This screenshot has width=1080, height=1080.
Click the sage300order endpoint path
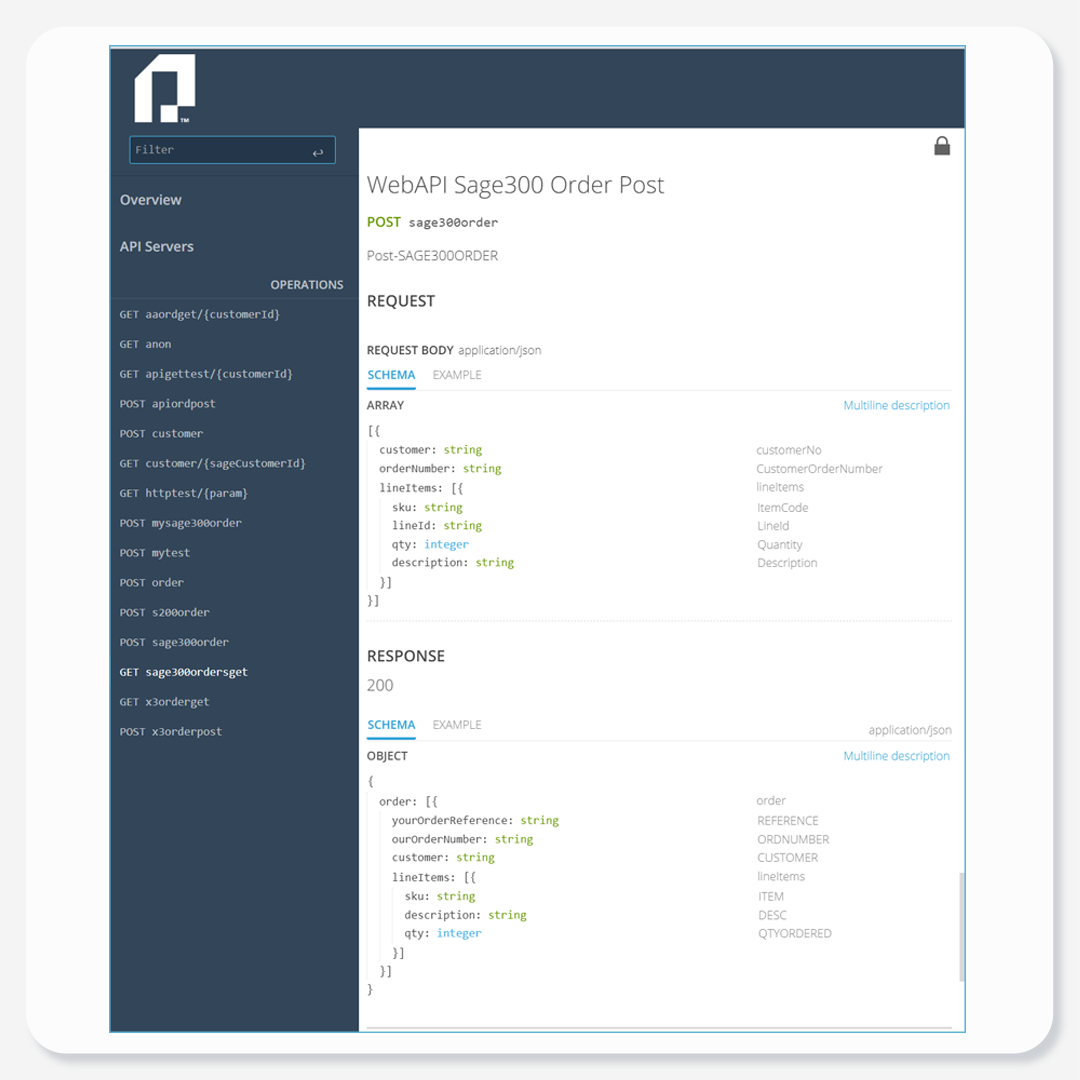453,223
